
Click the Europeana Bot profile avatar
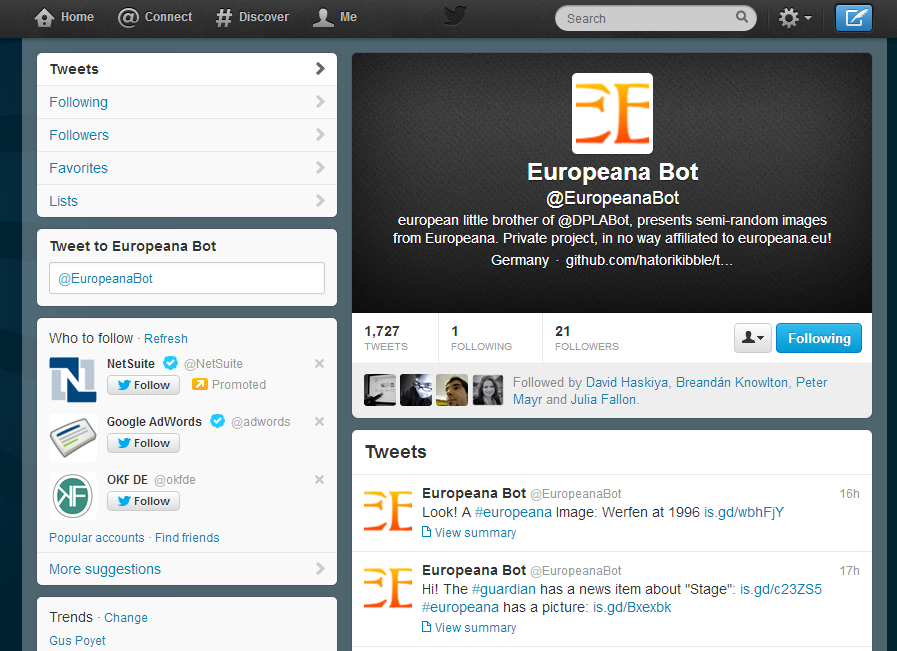612,113
